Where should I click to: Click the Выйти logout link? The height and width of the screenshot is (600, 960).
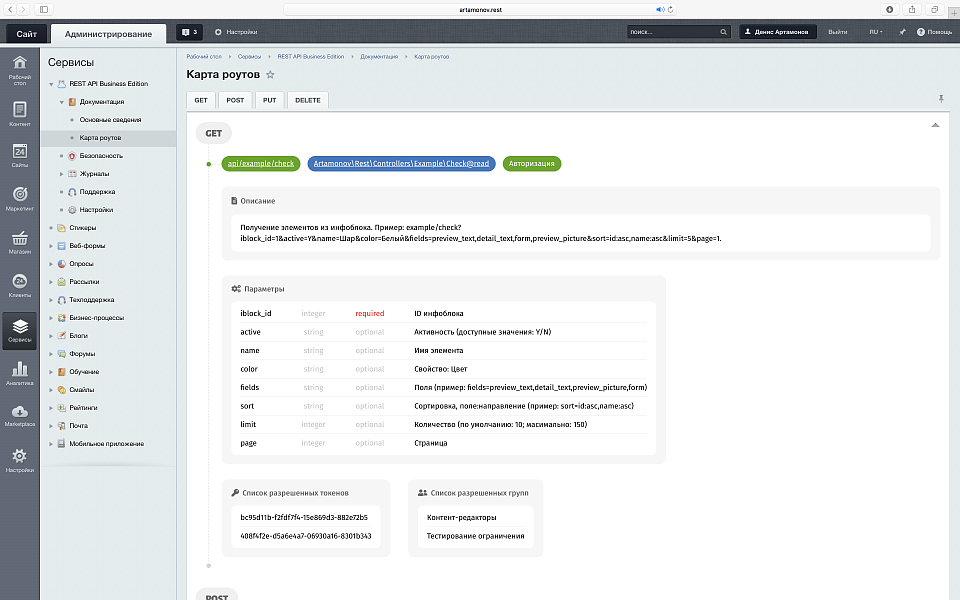click(837, 32)
